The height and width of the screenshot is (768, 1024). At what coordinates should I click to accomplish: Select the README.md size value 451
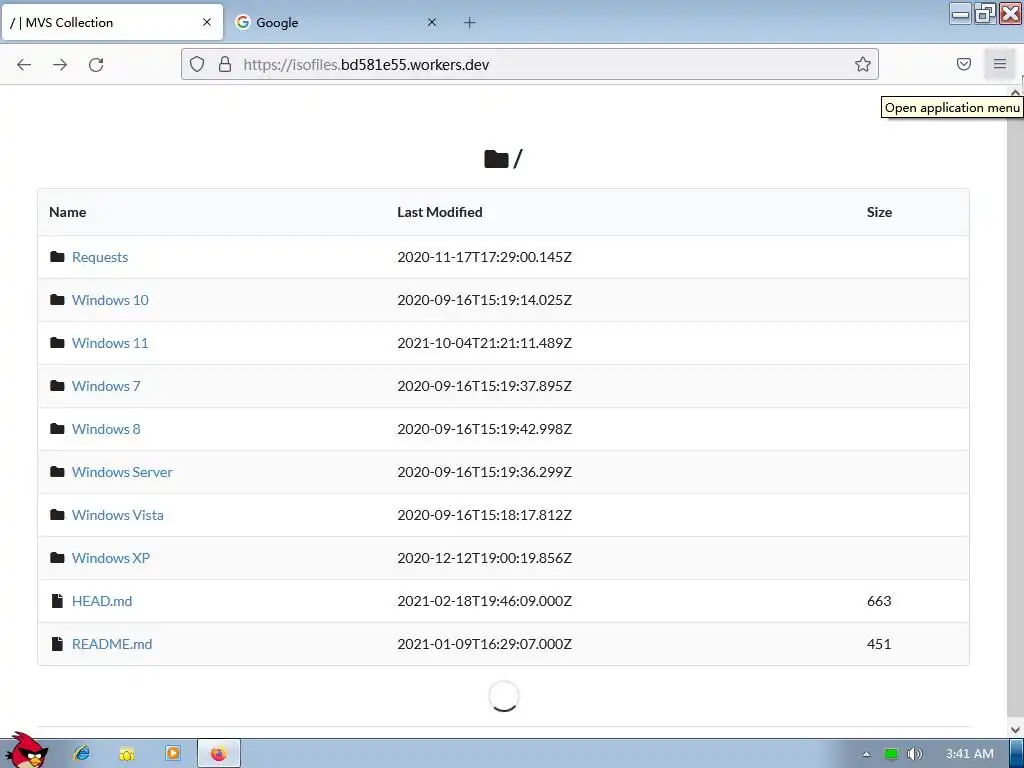click(x=879, y=645)
